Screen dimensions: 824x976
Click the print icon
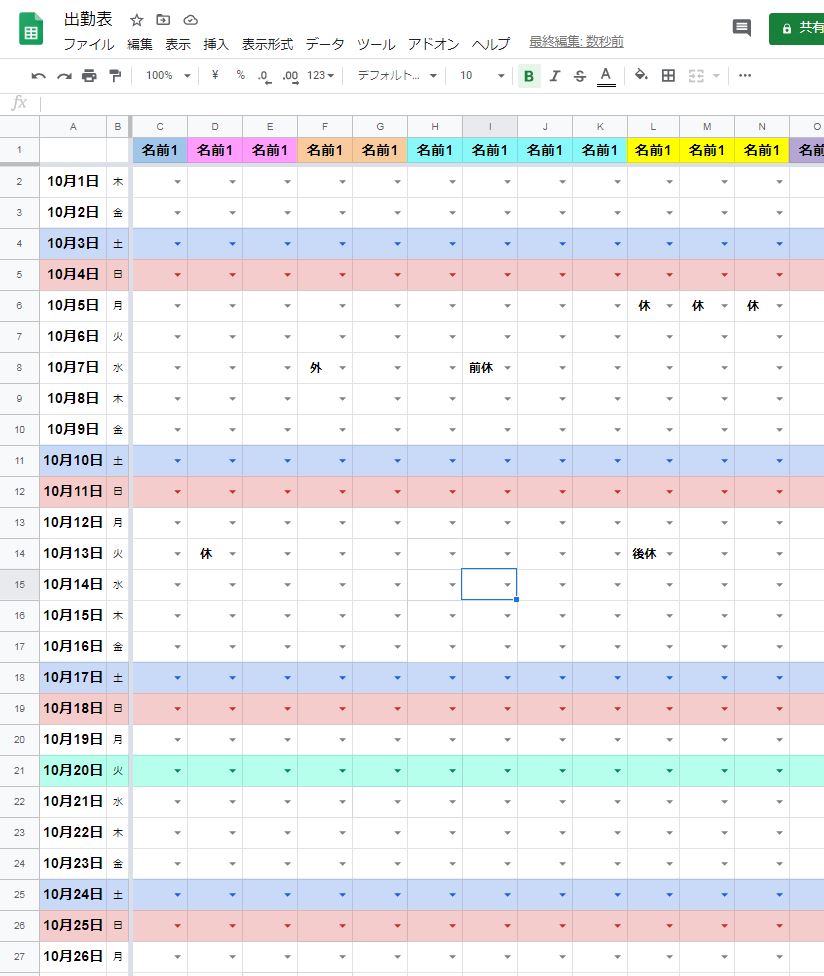click(89, 75)
